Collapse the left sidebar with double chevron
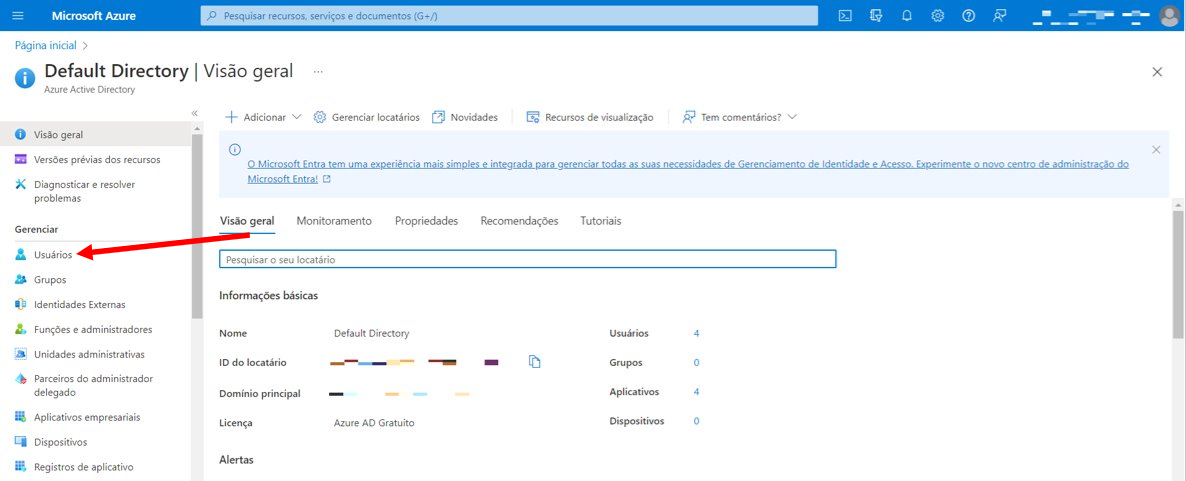The height and width of the screenshot is (481, 1186). pyautogui.click(x=194, y=113)
